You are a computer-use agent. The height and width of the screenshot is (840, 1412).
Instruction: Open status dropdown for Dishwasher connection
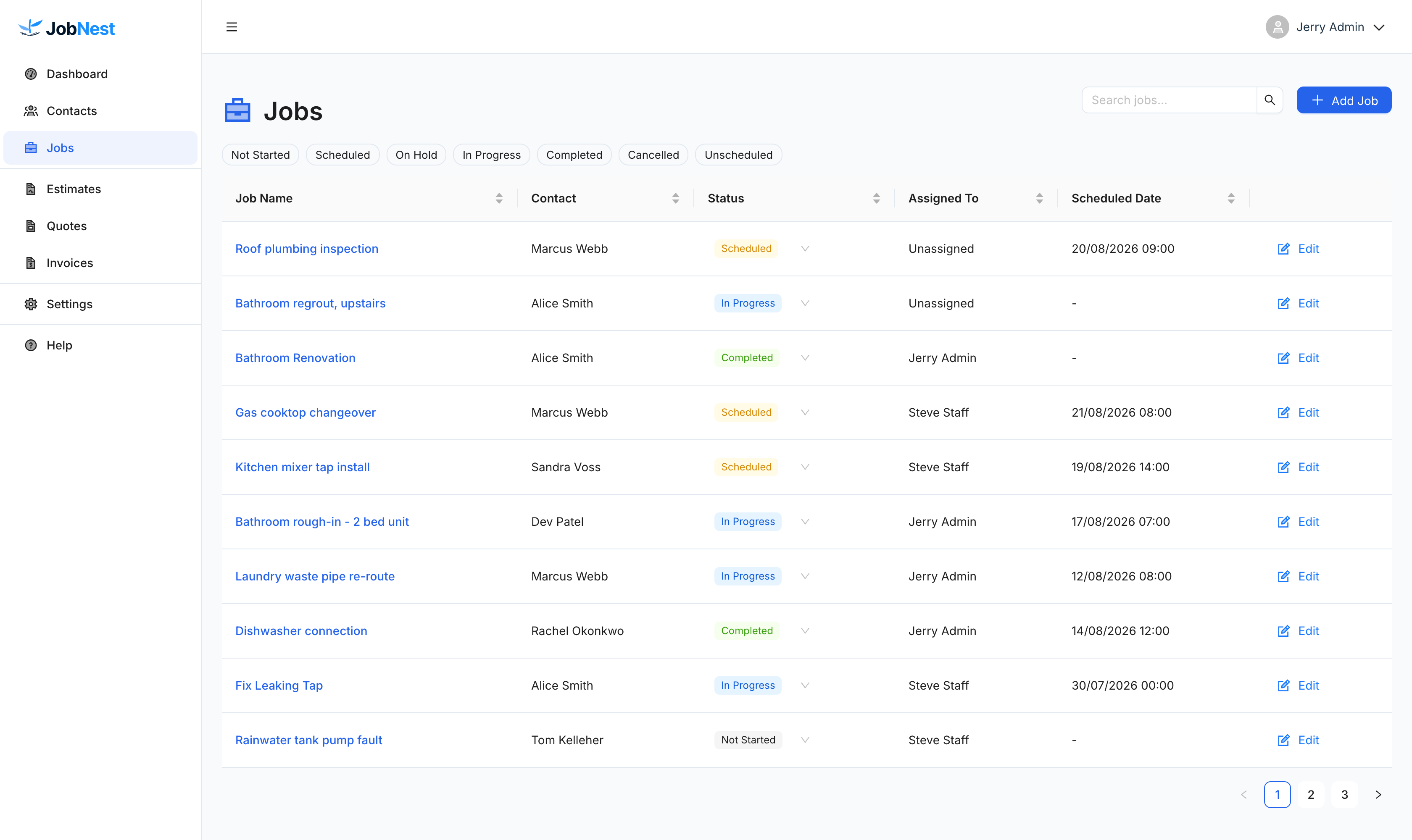click(805, 630)
